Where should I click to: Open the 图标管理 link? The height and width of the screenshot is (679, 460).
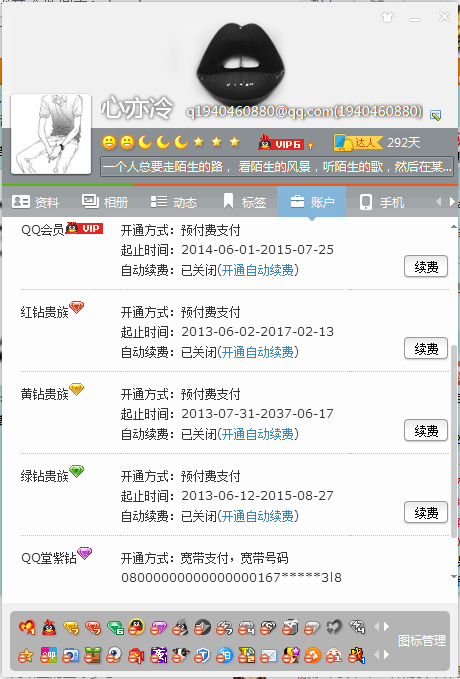pyautogui.click(x=421, y=641)
